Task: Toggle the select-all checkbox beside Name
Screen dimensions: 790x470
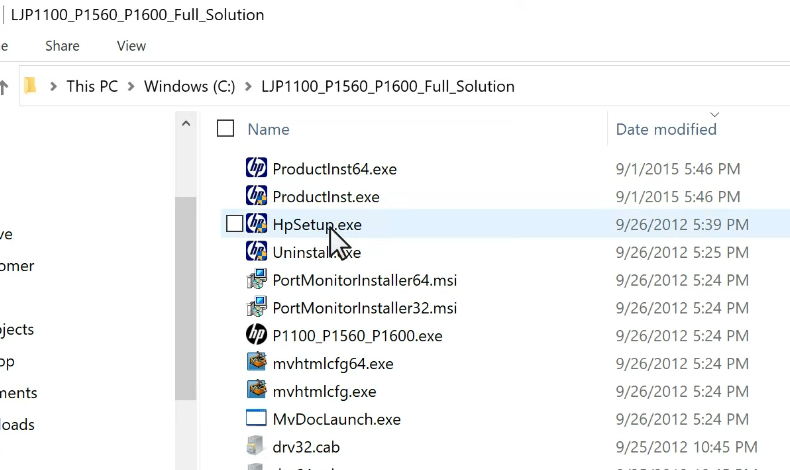Action: point(225,128)
